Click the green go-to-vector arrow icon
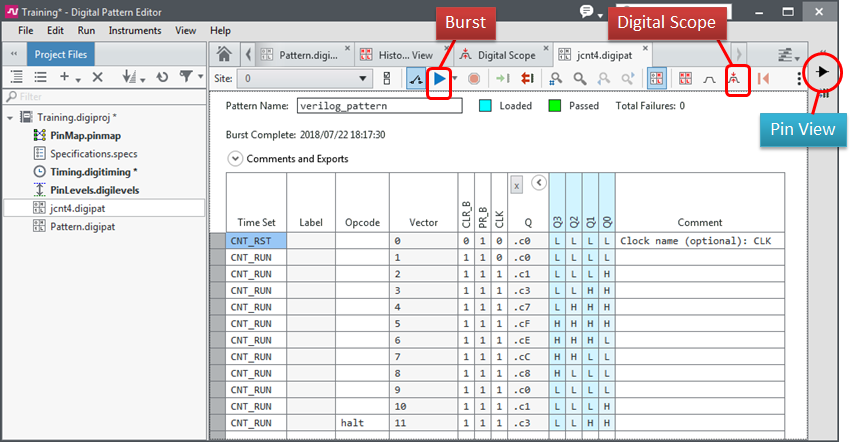The width and height of the screenshot is (852, 442). 503,79
